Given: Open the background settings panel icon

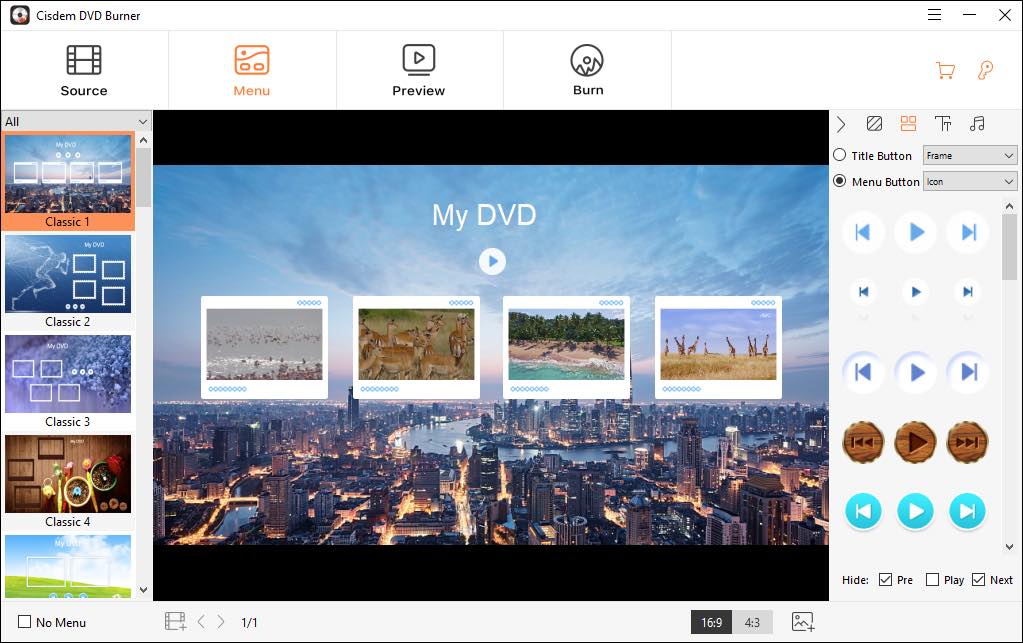Looking at the screenshot, I should 874,123.
